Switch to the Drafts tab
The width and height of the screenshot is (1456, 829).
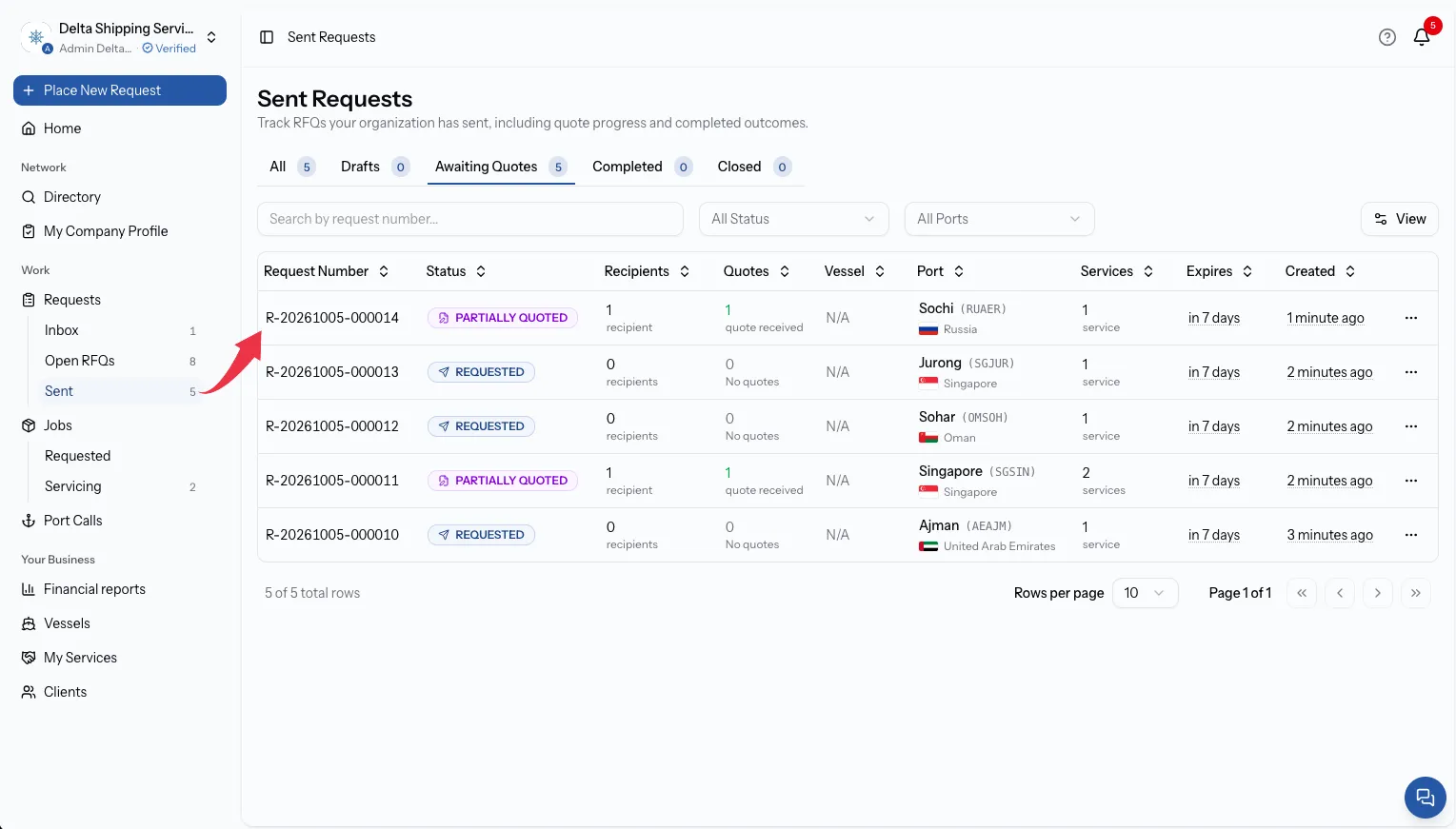tap(375, 167)
